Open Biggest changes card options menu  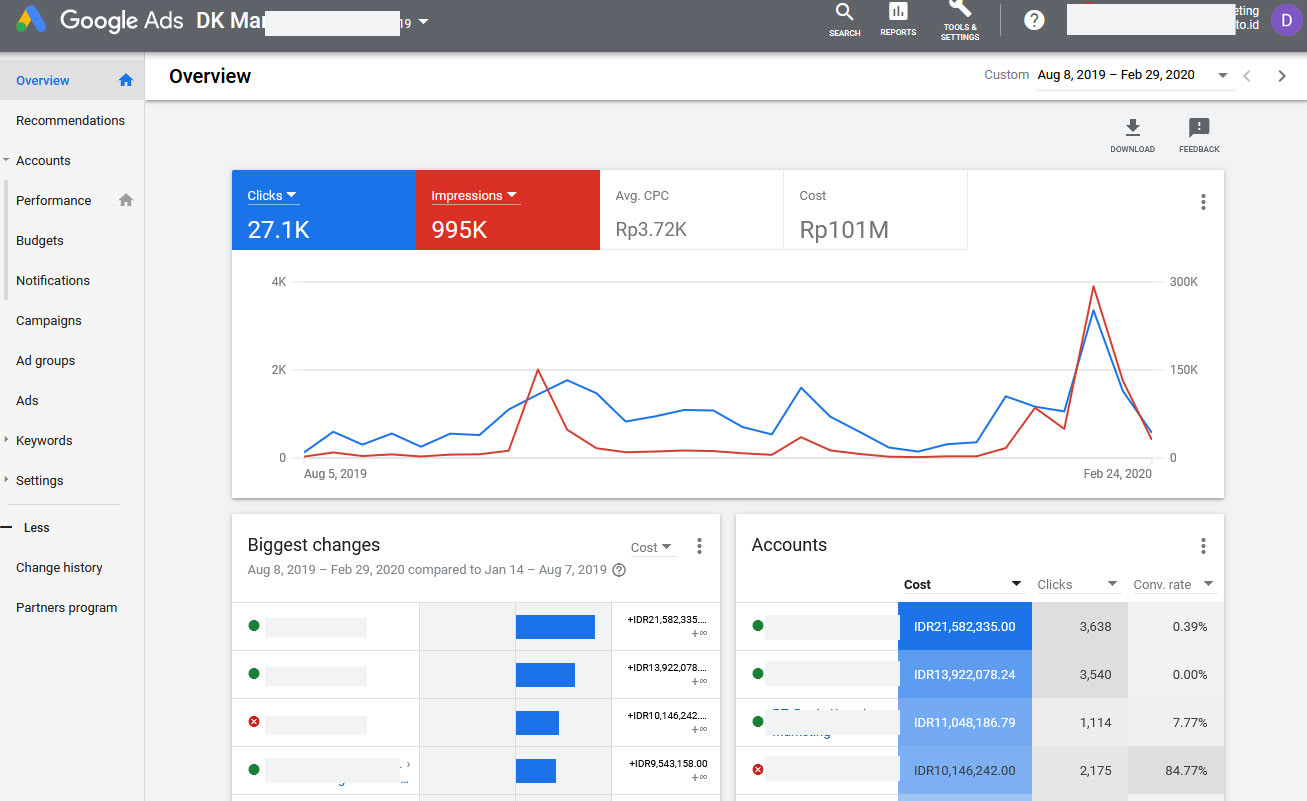699,546
